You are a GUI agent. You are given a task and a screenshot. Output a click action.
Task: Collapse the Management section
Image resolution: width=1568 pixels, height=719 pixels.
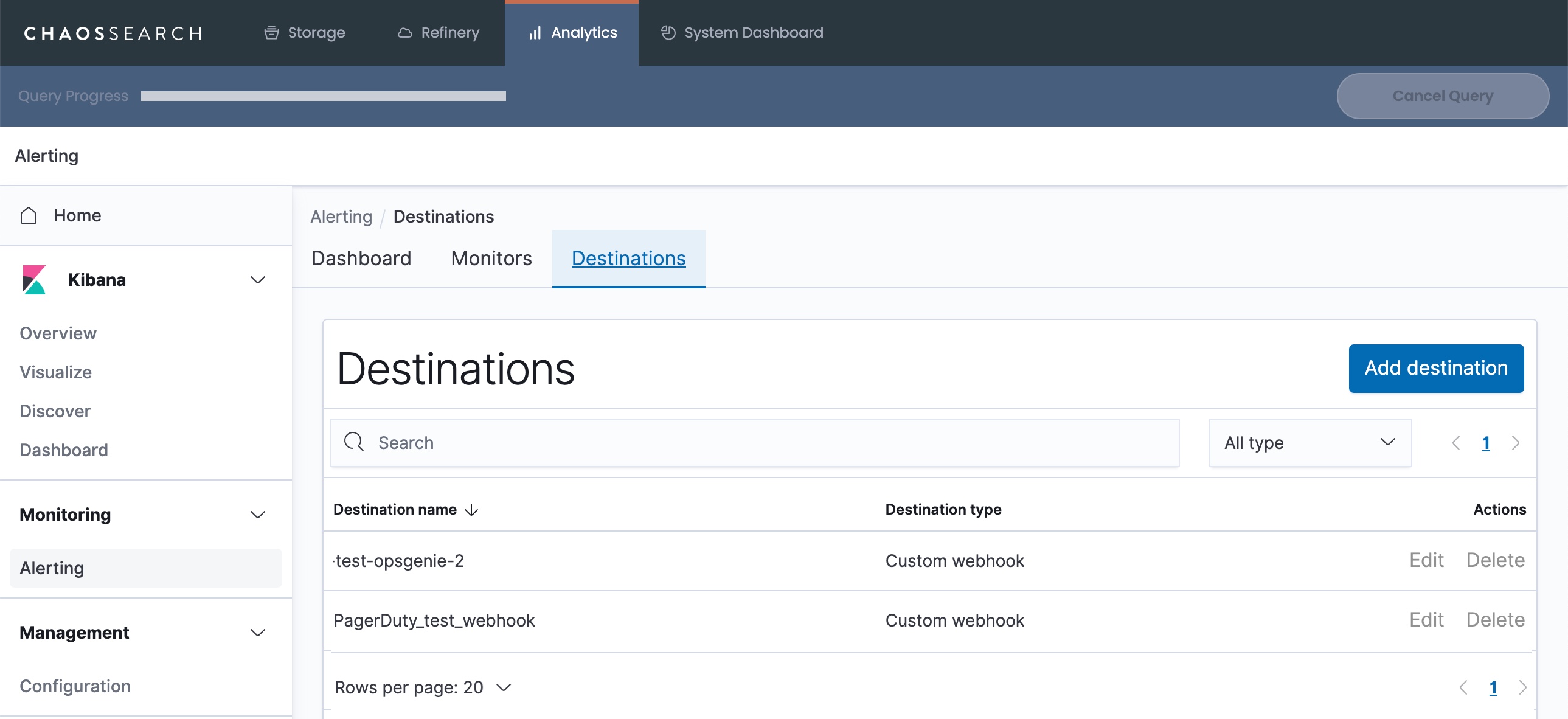point(257,633)
